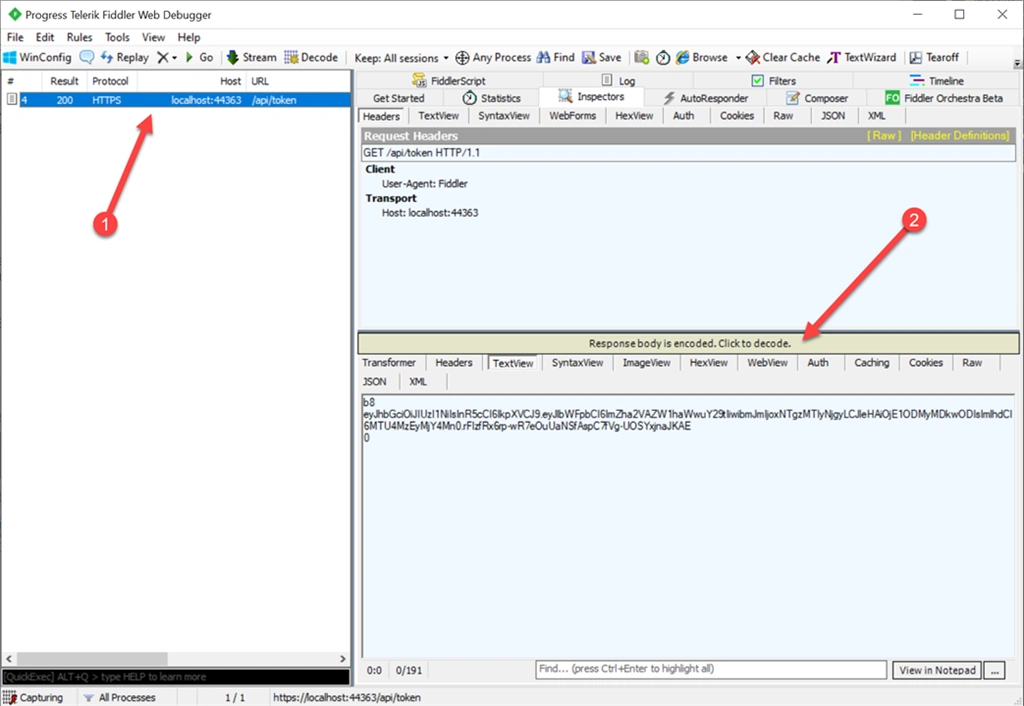Replay the selected session
Screen dimensions: 1024x706
(125, 57)
